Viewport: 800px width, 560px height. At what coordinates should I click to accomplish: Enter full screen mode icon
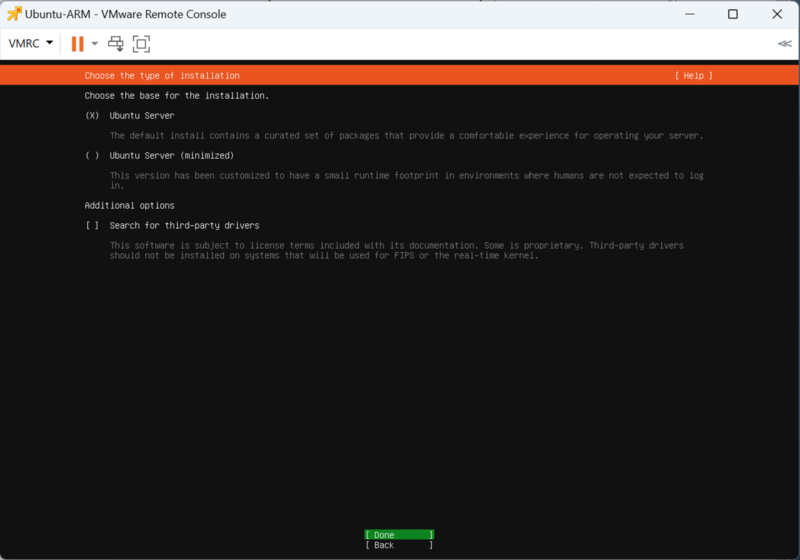pos(141,44)
